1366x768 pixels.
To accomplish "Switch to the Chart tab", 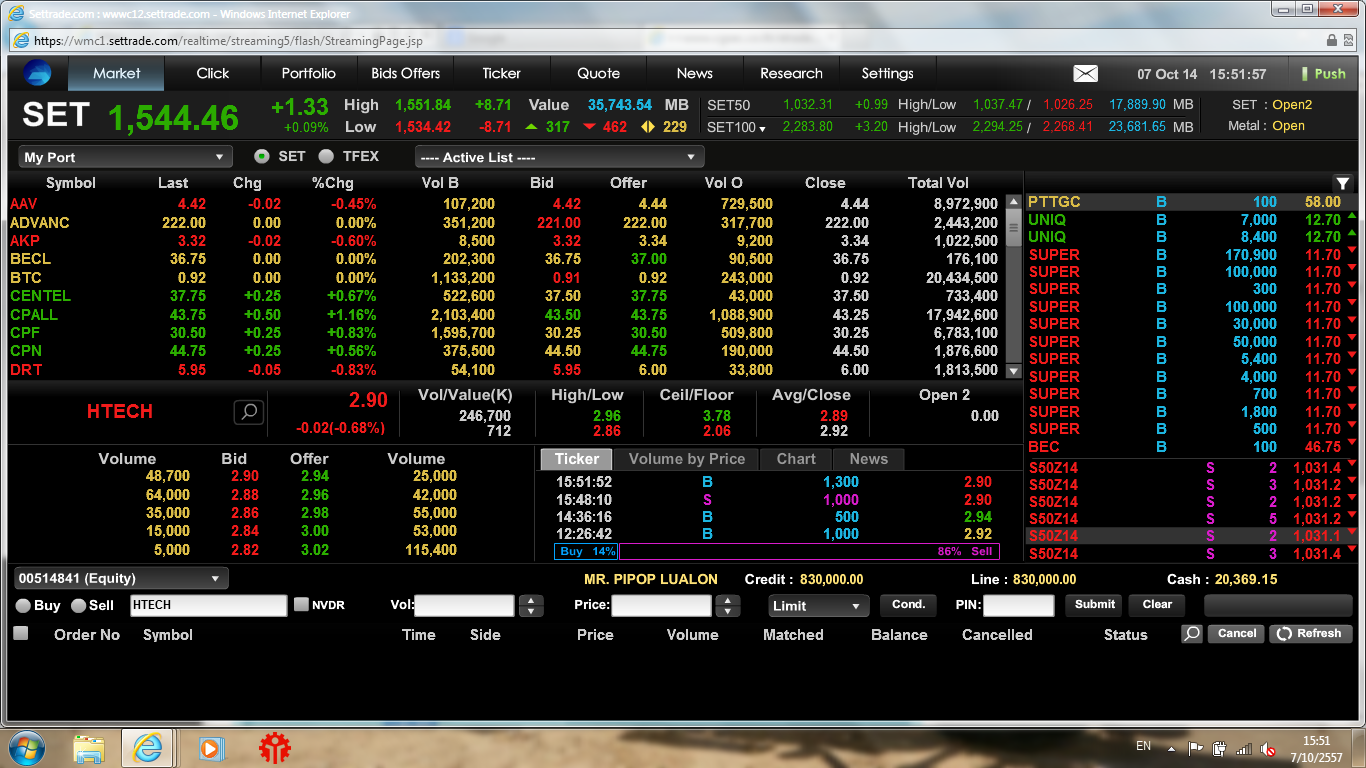I will point(796,459).
